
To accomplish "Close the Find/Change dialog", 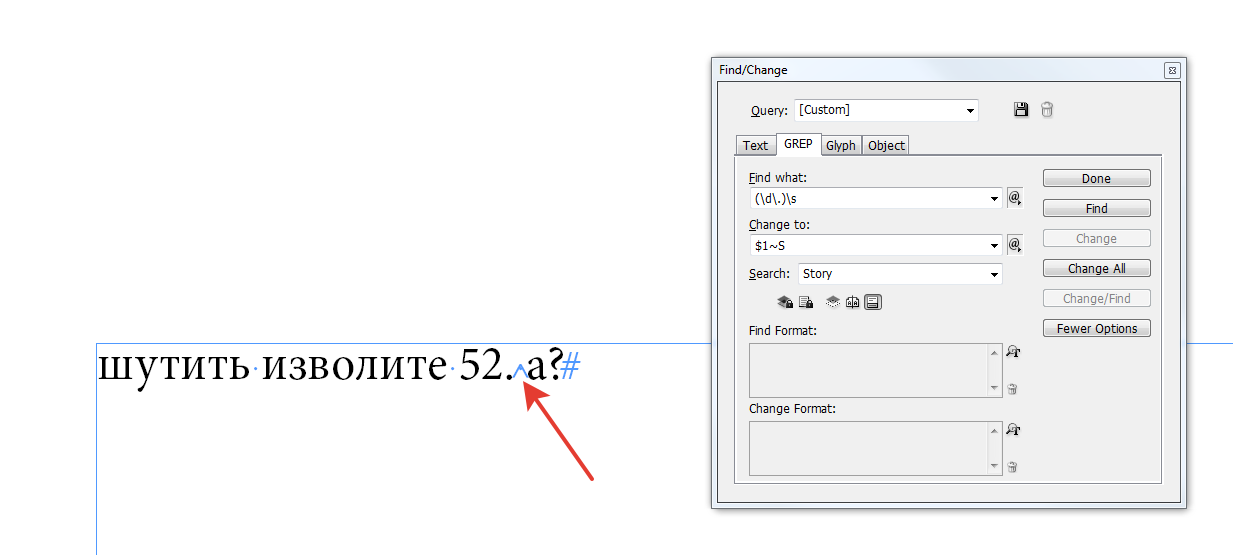I will click(1171, 70).
